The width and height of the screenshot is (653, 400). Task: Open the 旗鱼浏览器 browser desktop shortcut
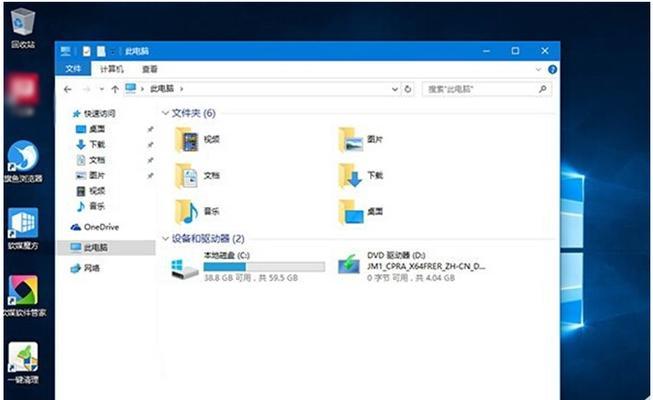click(23, 162)
